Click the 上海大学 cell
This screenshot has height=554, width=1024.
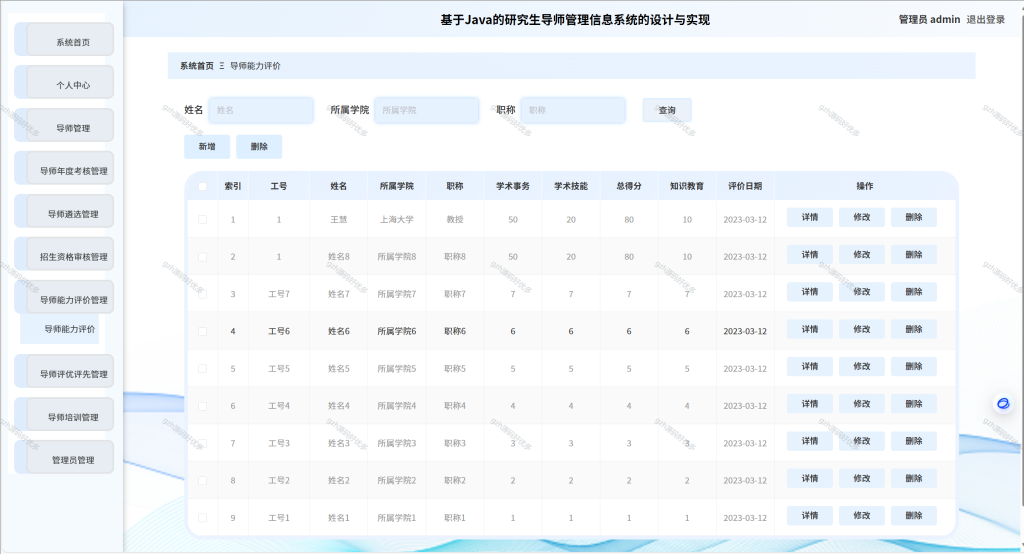click(396, 220)
